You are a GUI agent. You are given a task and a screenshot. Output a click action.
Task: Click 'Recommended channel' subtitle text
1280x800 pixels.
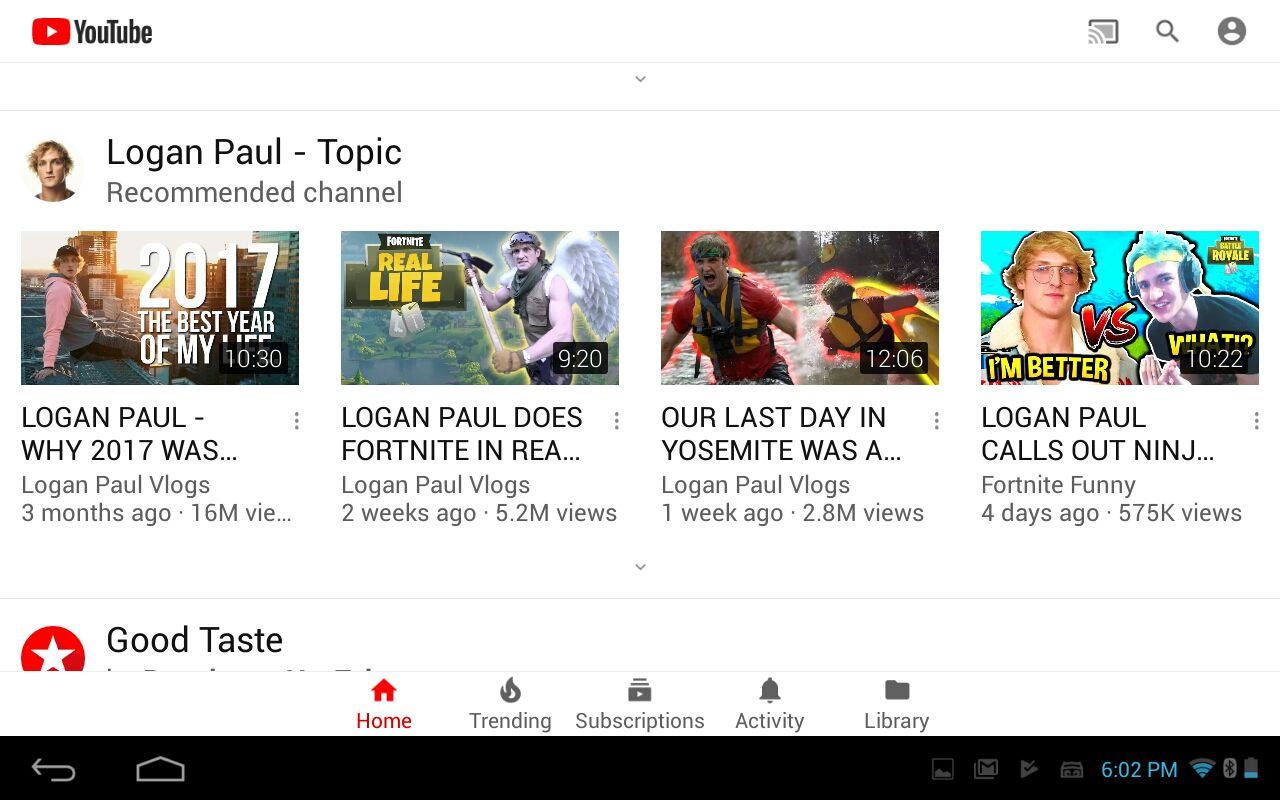tap(254, 192)
